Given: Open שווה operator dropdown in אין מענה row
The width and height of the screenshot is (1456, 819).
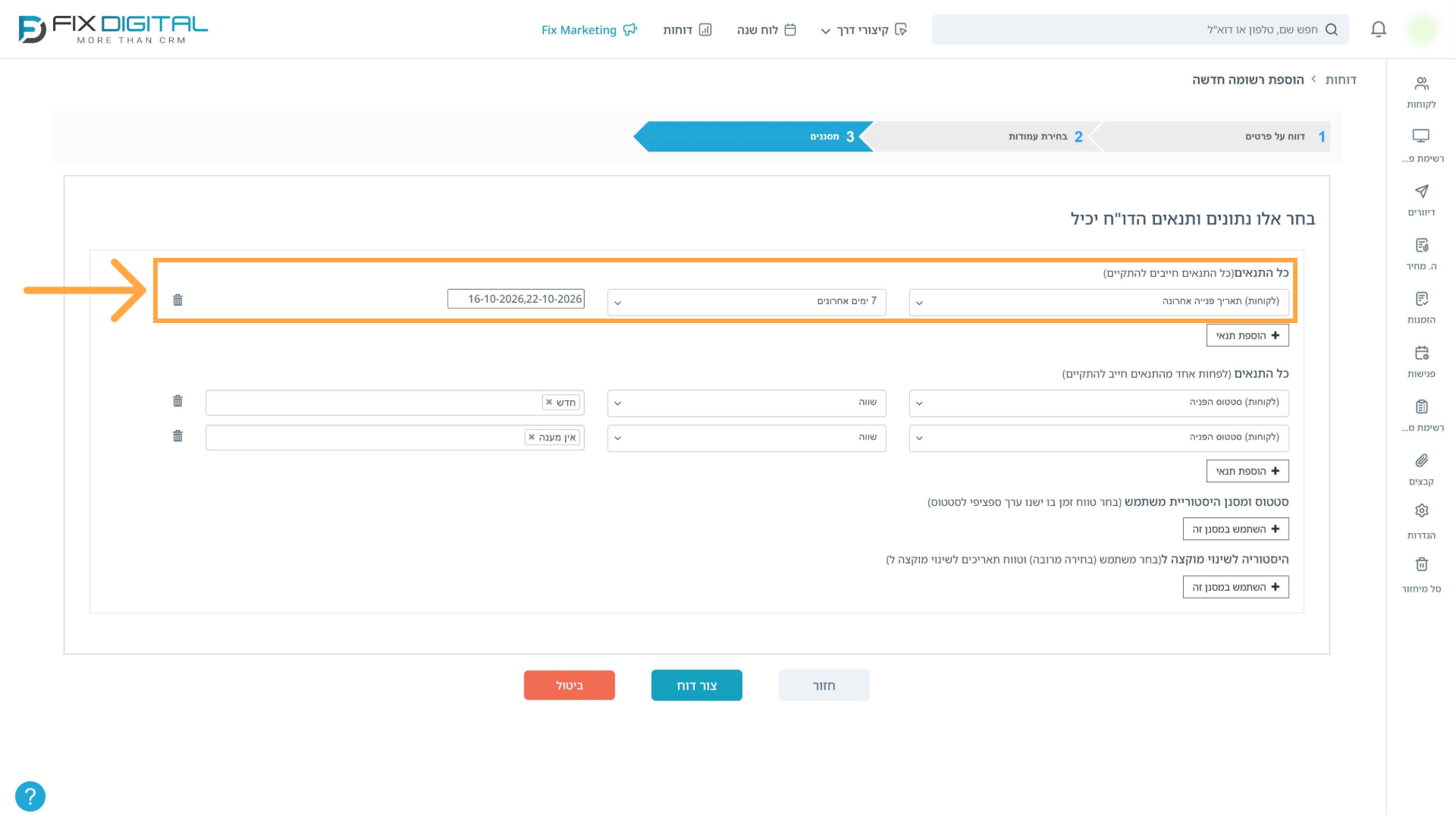Looking at the screenshot, I should pos(747,438).
